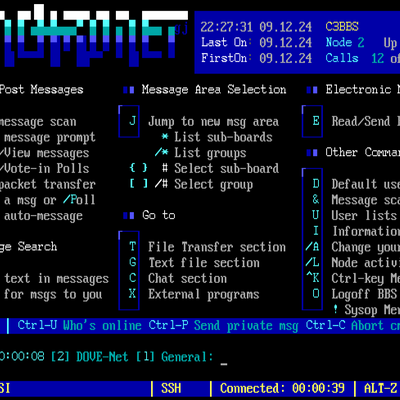Click the 'text in messages' search entry

click(x=56, y=279)
